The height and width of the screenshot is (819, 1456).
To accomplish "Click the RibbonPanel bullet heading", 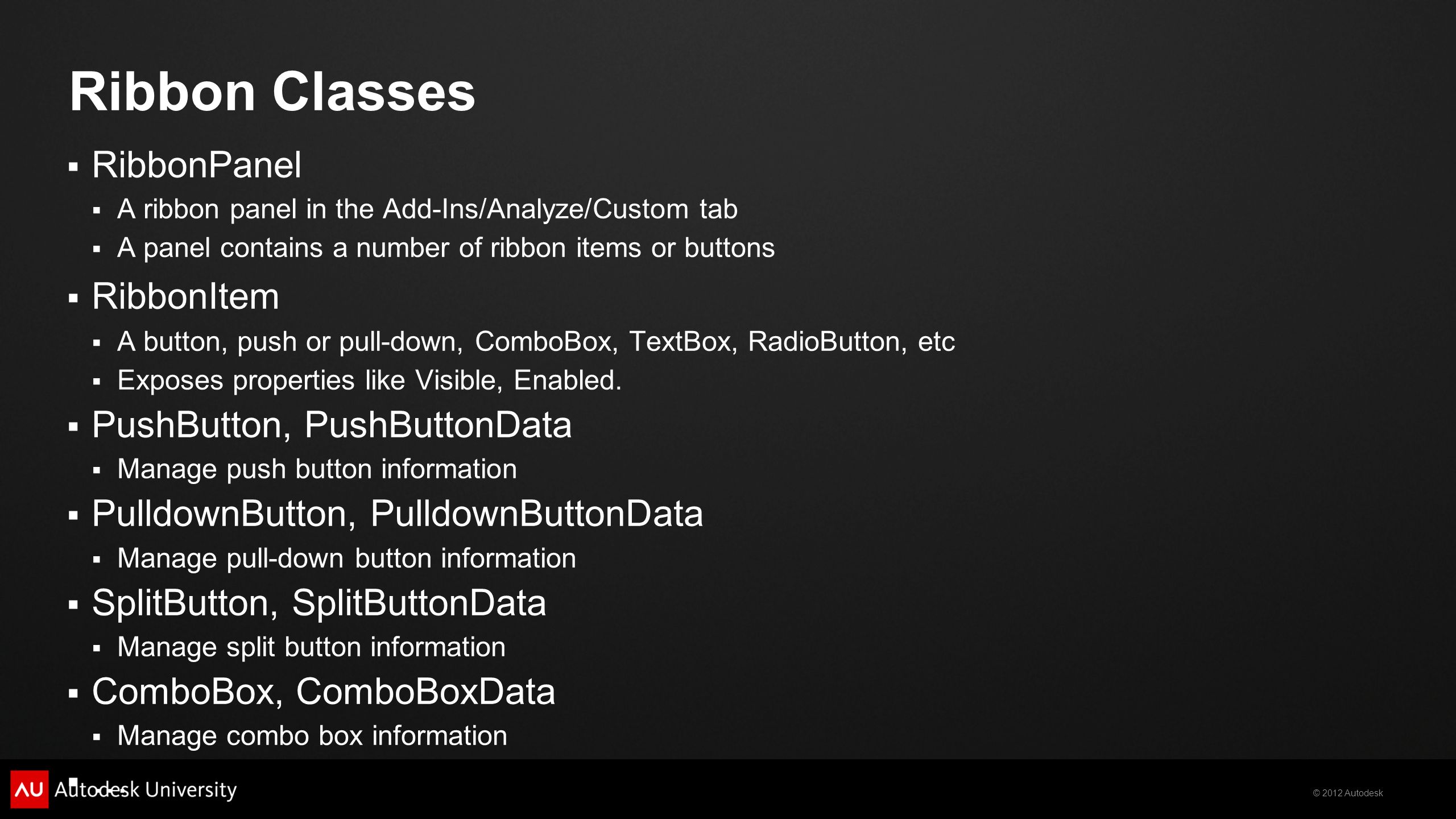I will [x=197, y=165].
